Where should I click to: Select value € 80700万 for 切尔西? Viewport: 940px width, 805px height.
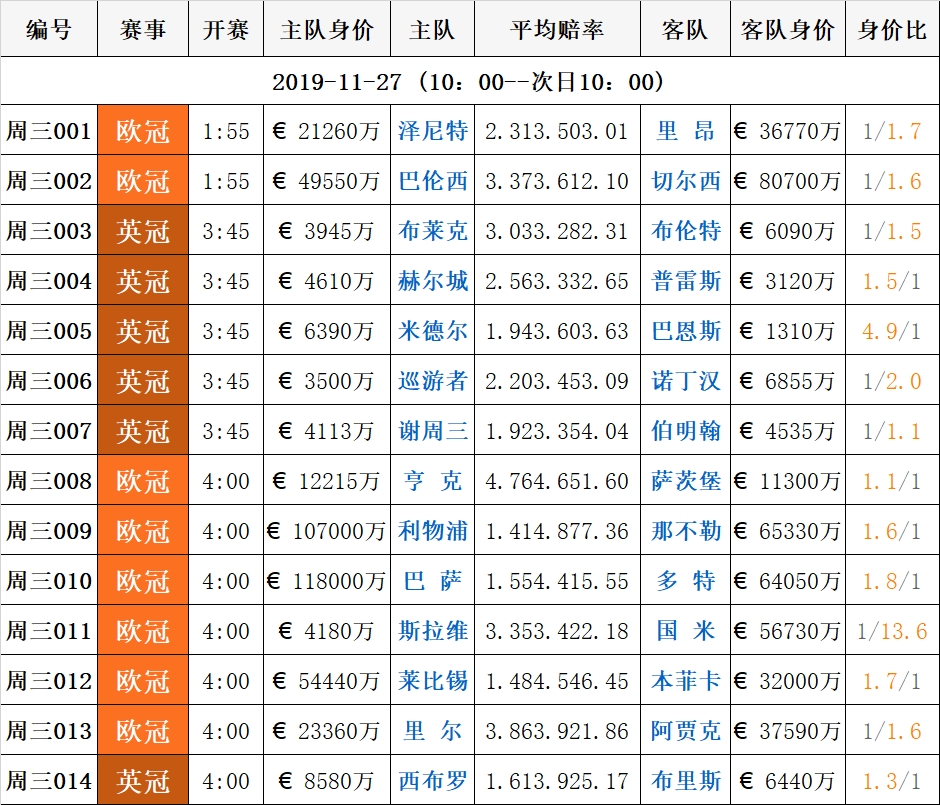[787, 181]
